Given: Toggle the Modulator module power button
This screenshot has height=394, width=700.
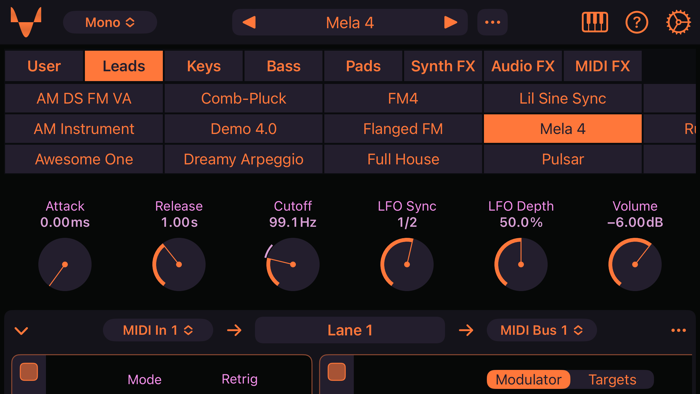Looking at the screenshot, I should [x=337, y=372].
